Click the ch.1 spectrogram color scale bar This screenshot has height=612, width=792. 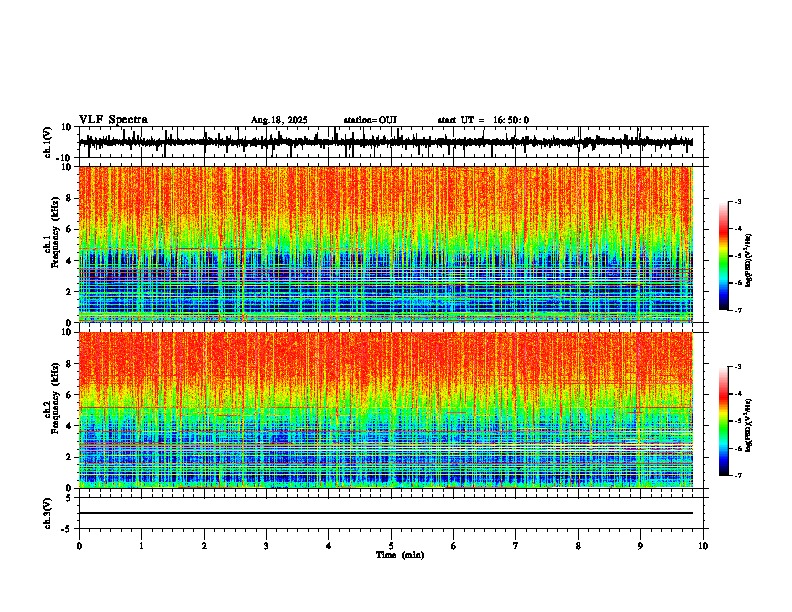[724, 256]
